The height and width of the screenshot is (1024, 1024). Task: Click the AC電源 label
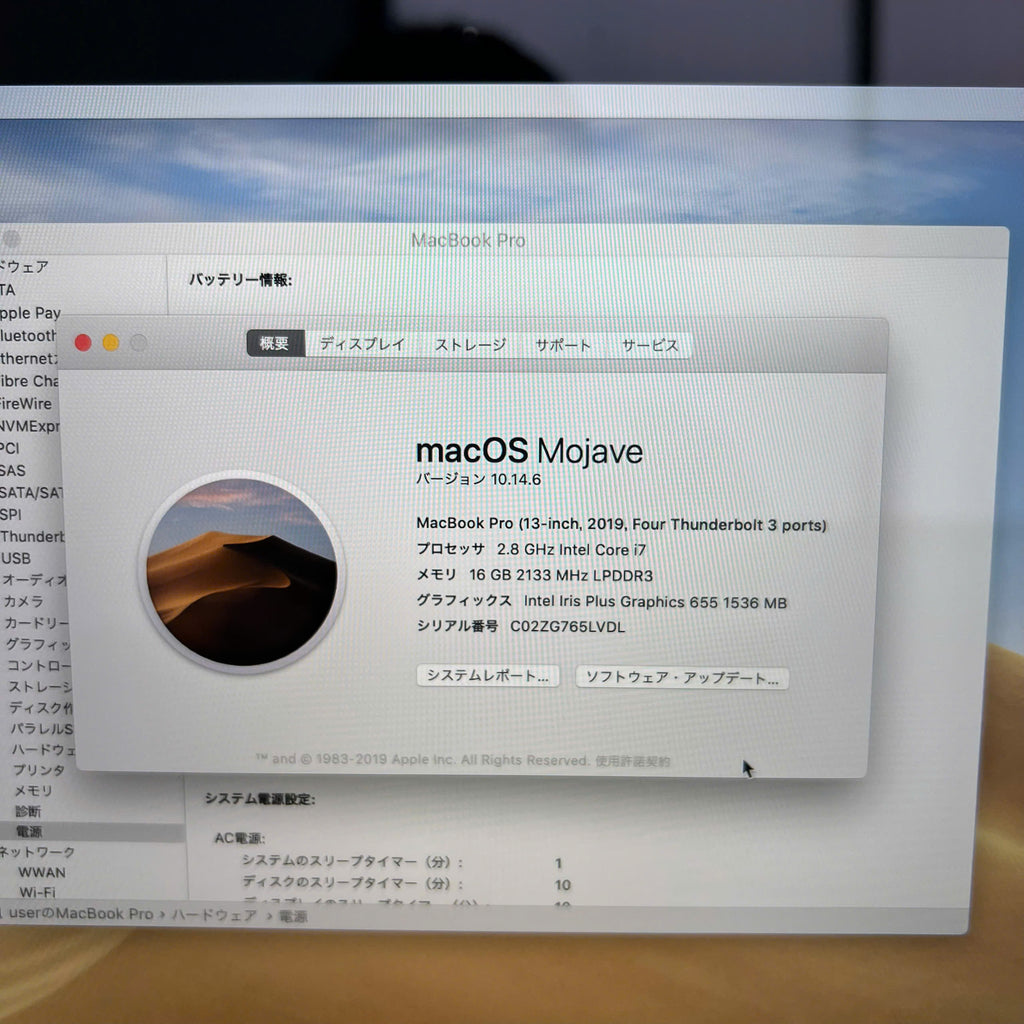click(240, 838)
